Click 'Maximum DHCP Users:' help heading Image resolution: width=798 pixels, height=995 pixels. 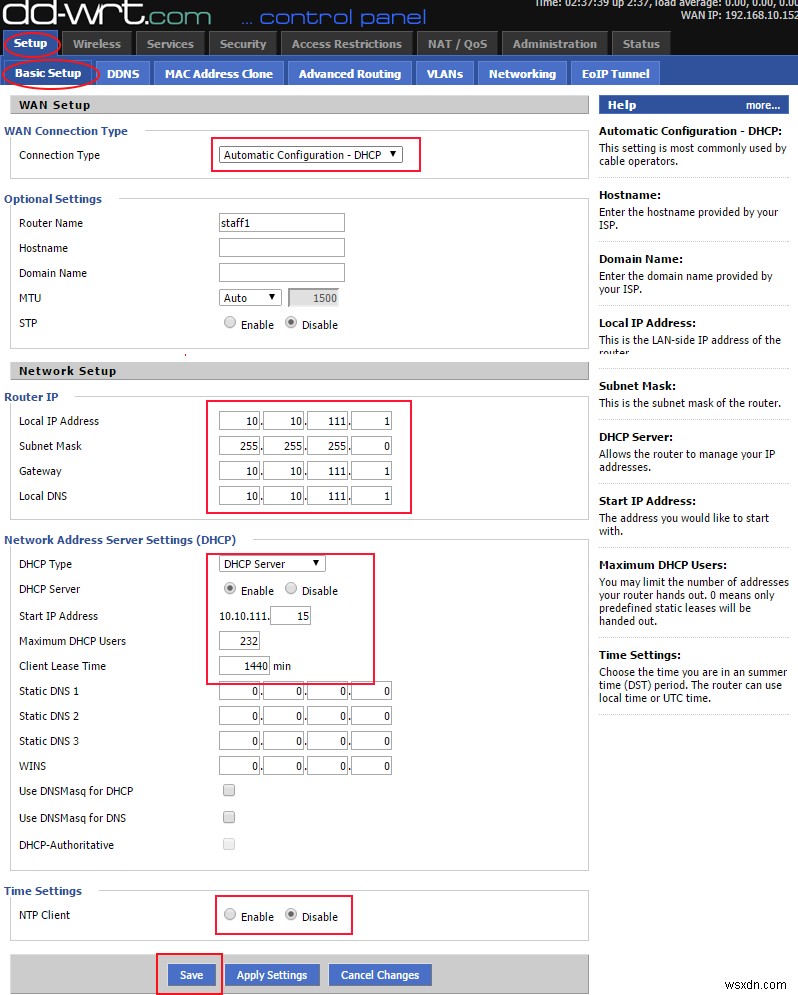click(663, 565)
